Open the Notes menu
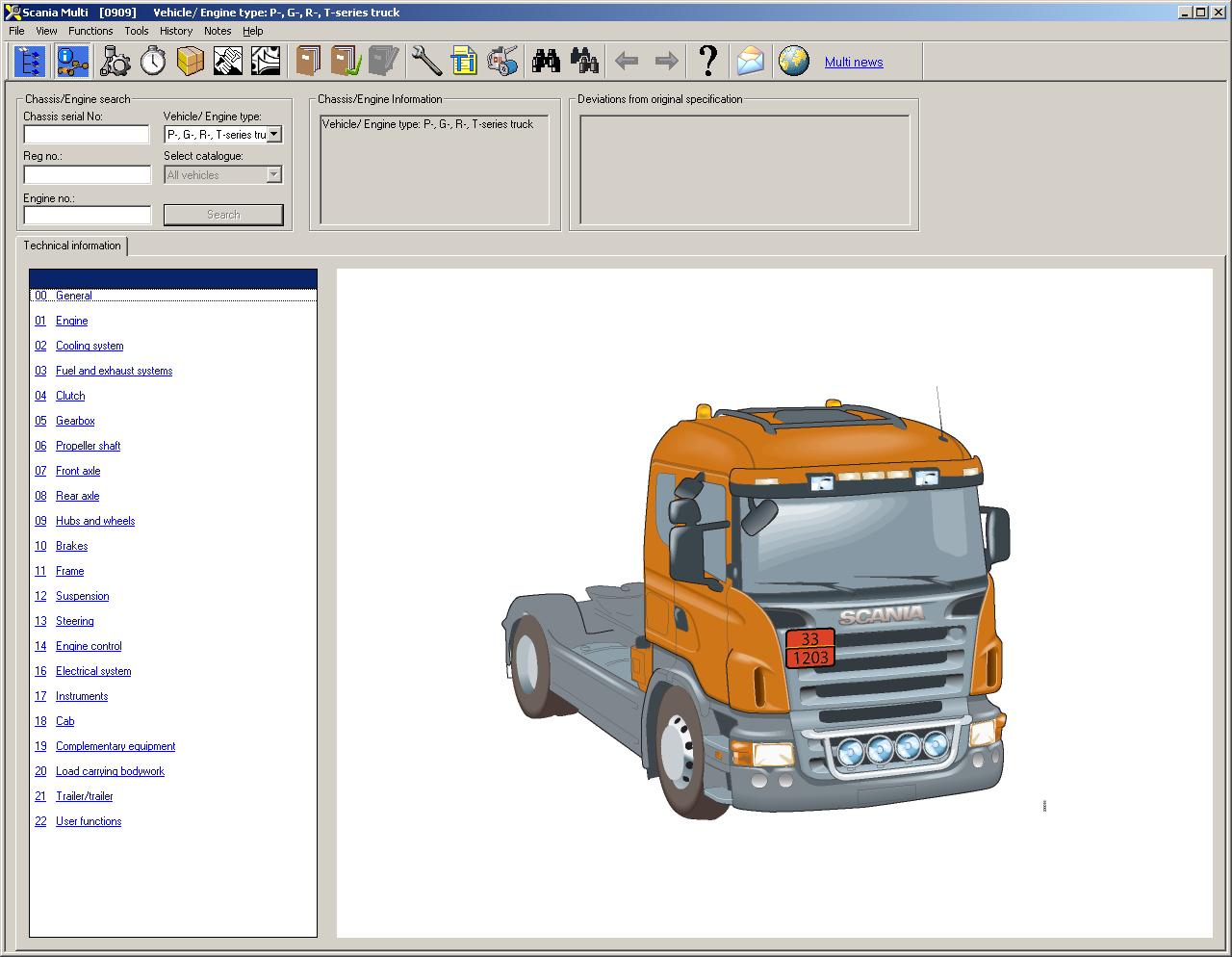 (x=218, y=31)
